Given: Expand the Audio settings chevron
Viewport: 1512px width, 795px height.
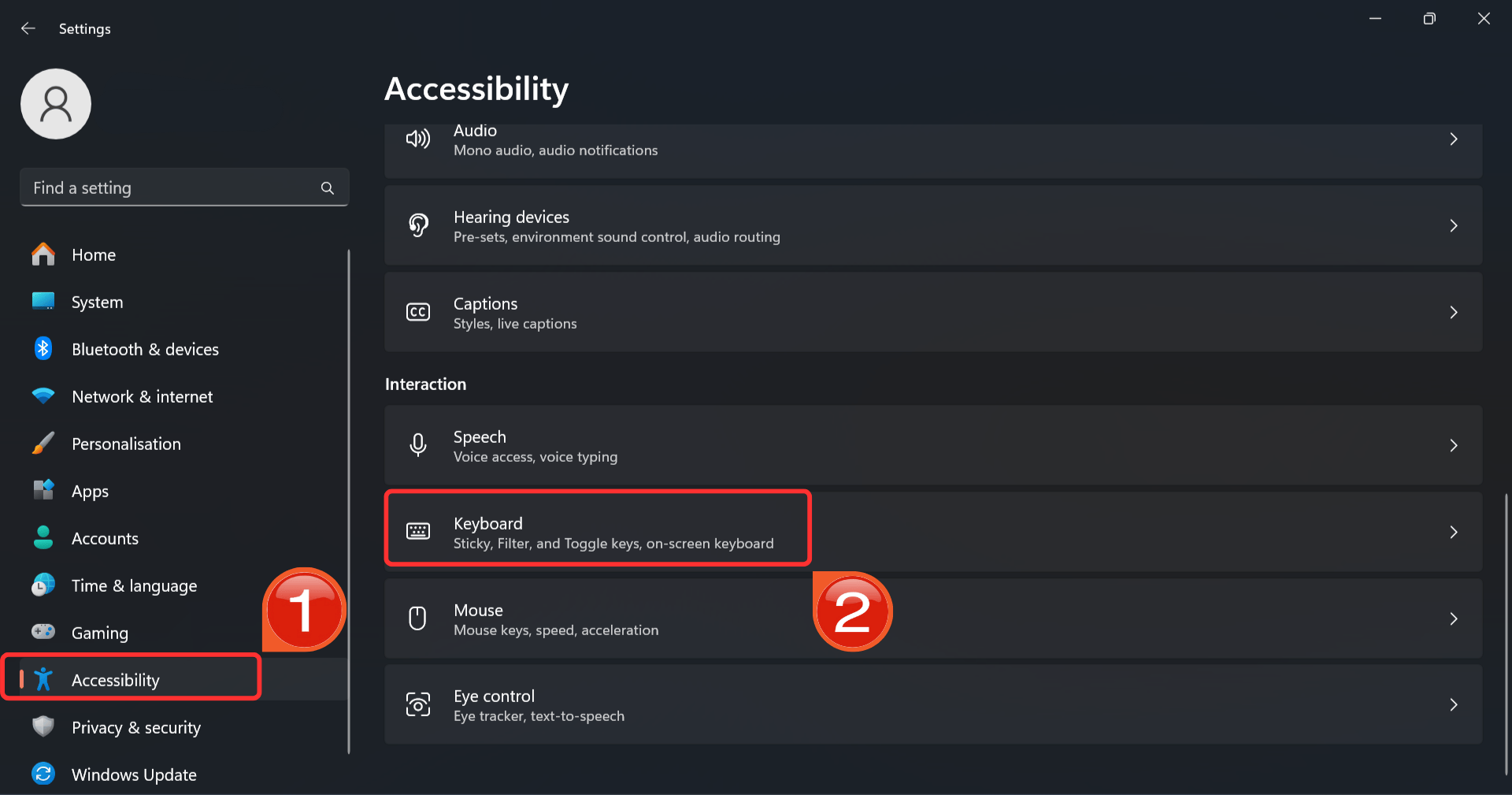Looking at the screenshot, I should 1454,139.
